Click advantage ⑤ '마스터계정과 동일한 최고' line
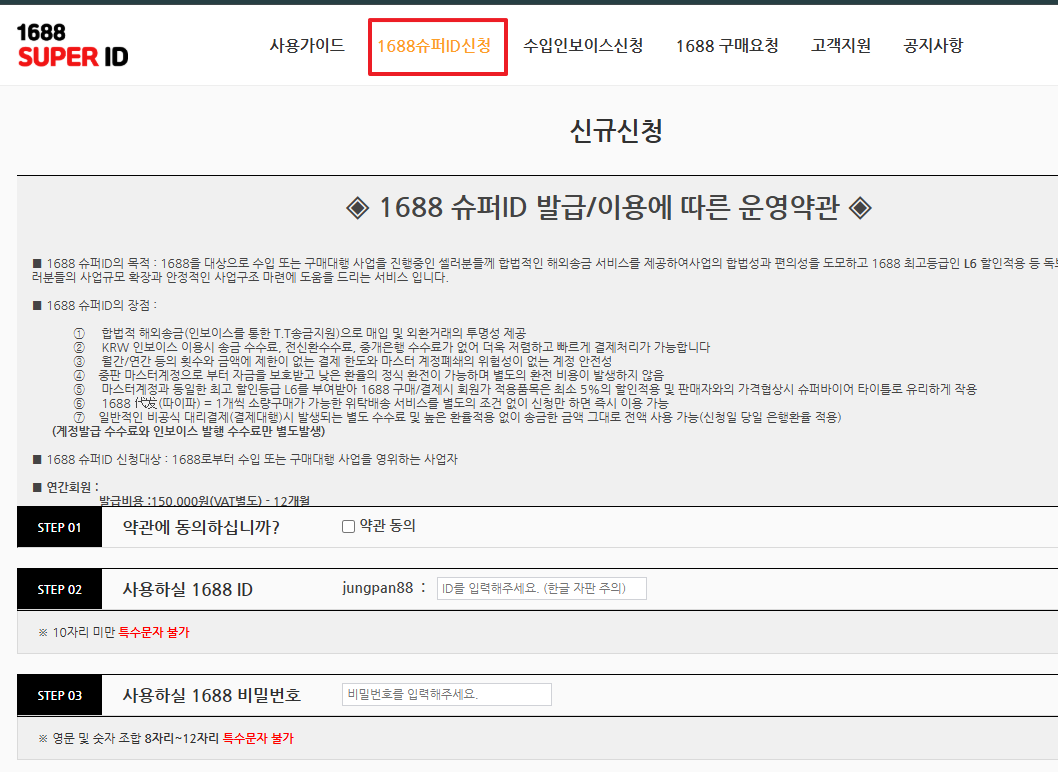This screenshot has width=1058, height=772. 525,389
